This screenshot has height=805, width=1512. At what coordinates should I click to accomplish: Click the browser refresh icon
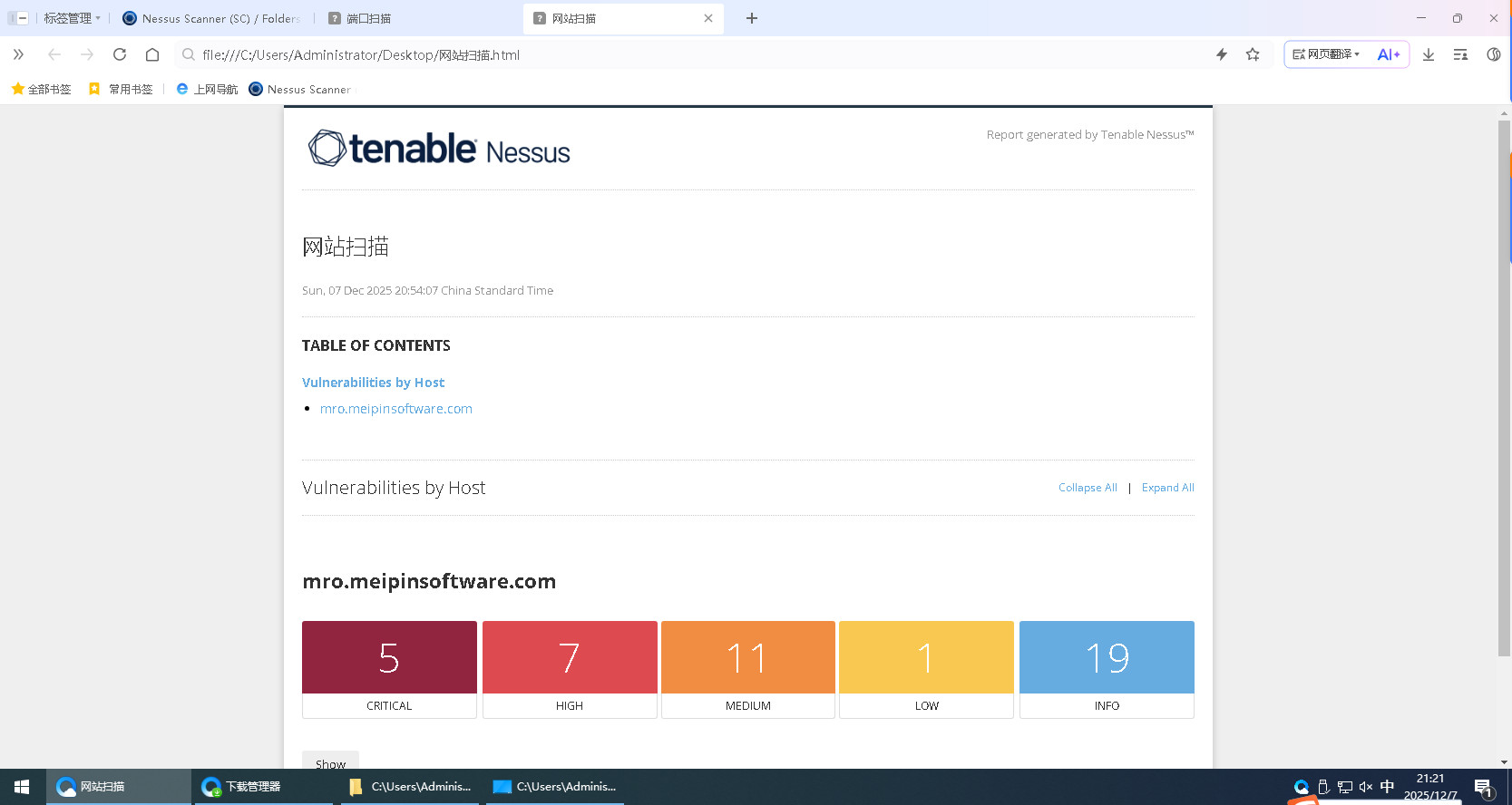coord(120,54)
